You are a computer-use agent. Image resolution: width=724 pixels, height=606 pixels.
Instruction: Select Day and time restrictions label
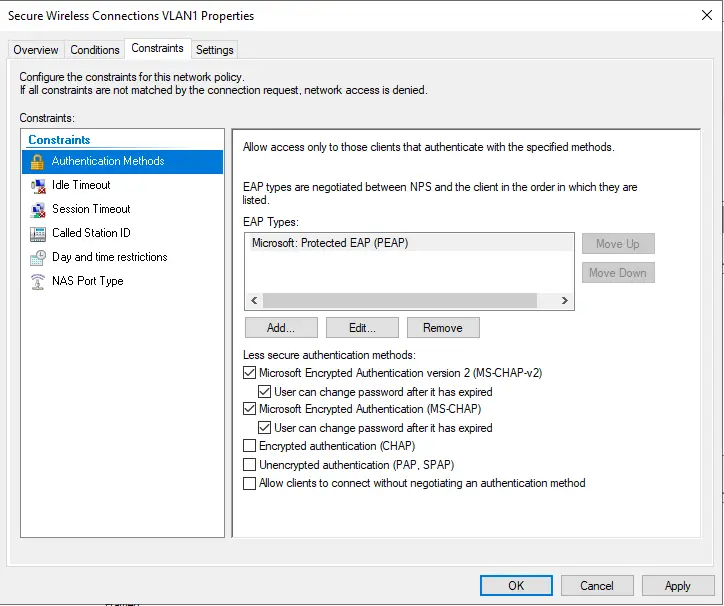click(x=109, y=257)
